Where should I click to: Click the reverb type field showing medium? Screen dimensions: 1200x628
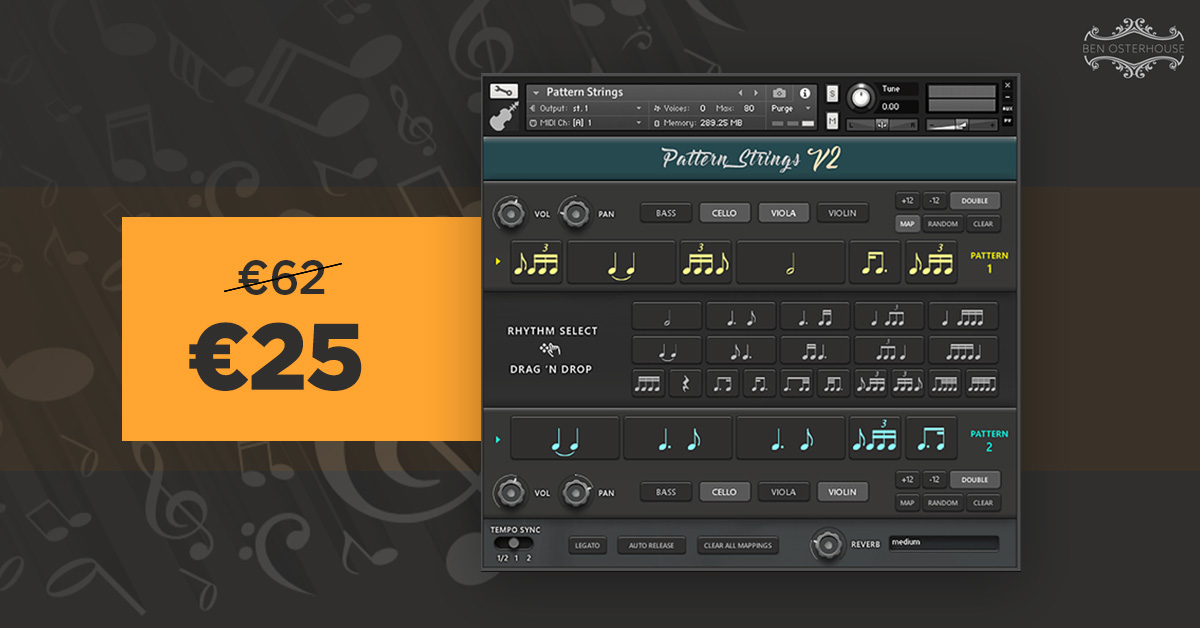(943, 543)
